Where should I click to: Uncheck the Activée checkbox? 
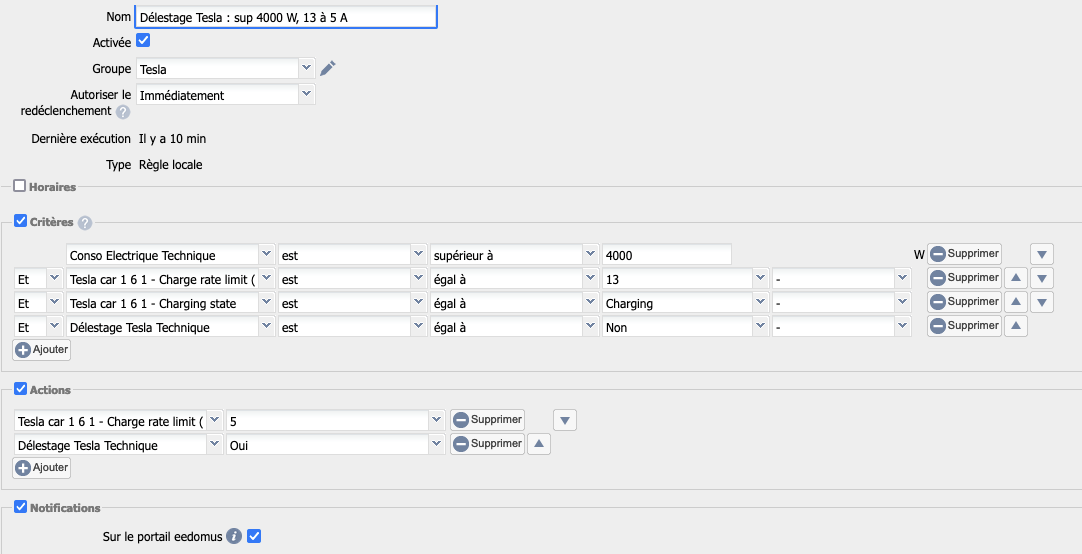pos(143,41)
